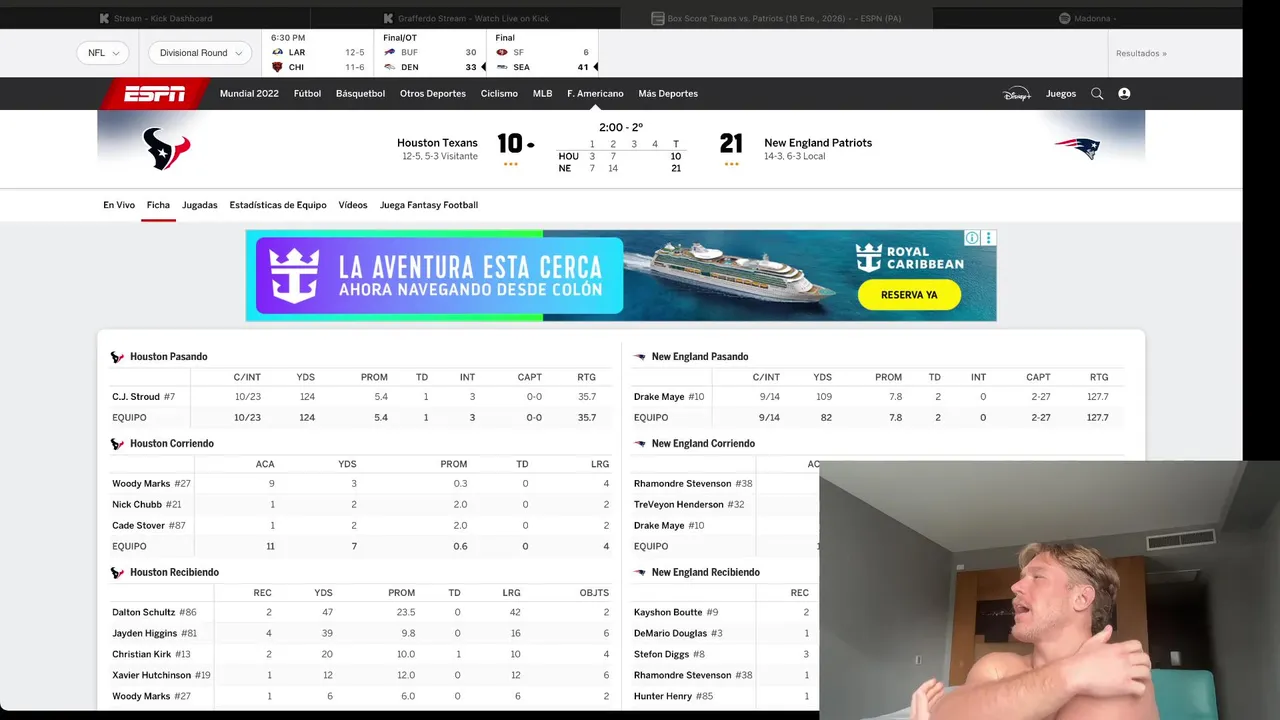Open Nick Chubb player link
The image size is (1280, 720).
(x=137, y=505)
